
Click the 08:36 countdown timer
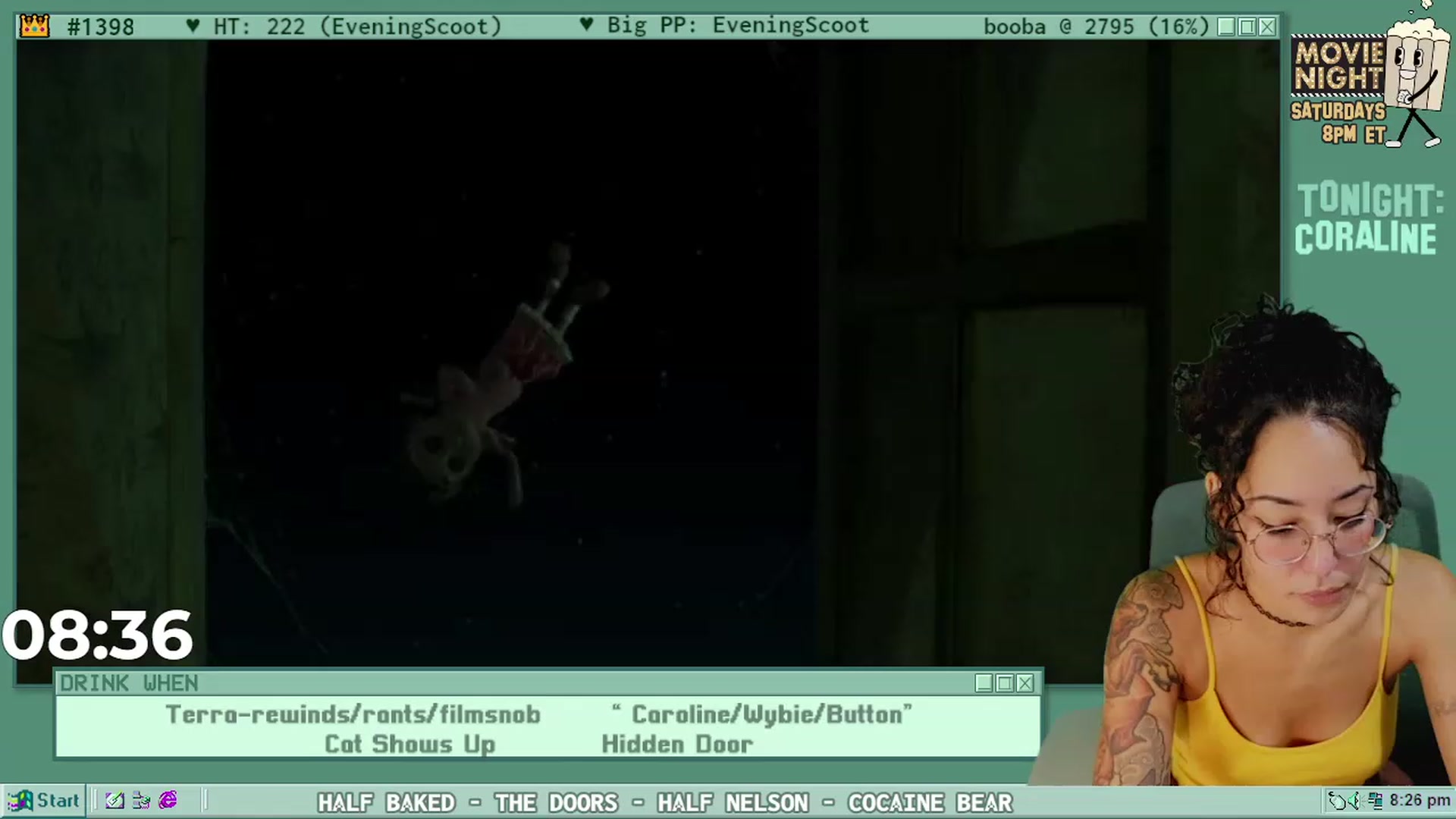tap(97, 635)
